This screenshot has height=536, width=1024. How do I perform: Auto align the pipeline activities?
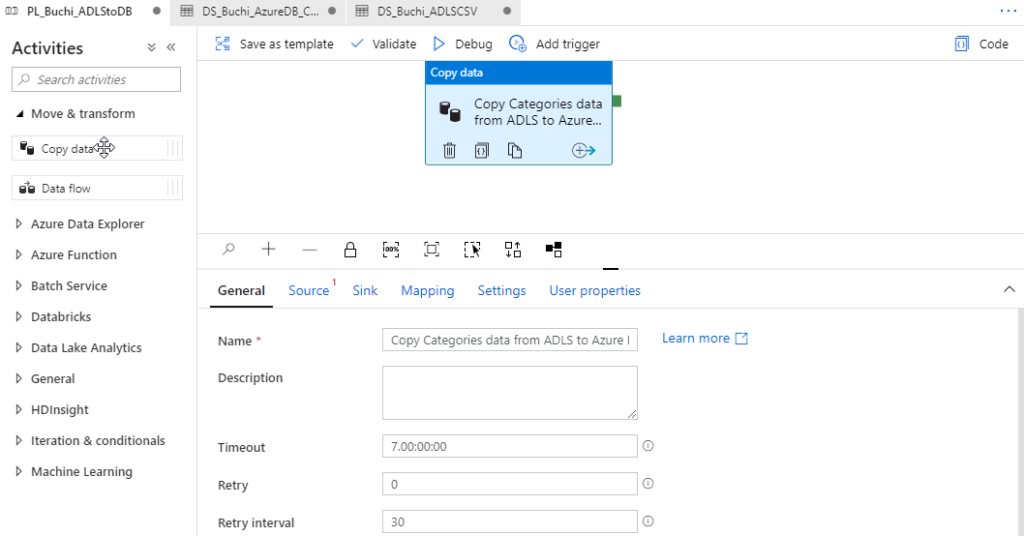point(513,249)
